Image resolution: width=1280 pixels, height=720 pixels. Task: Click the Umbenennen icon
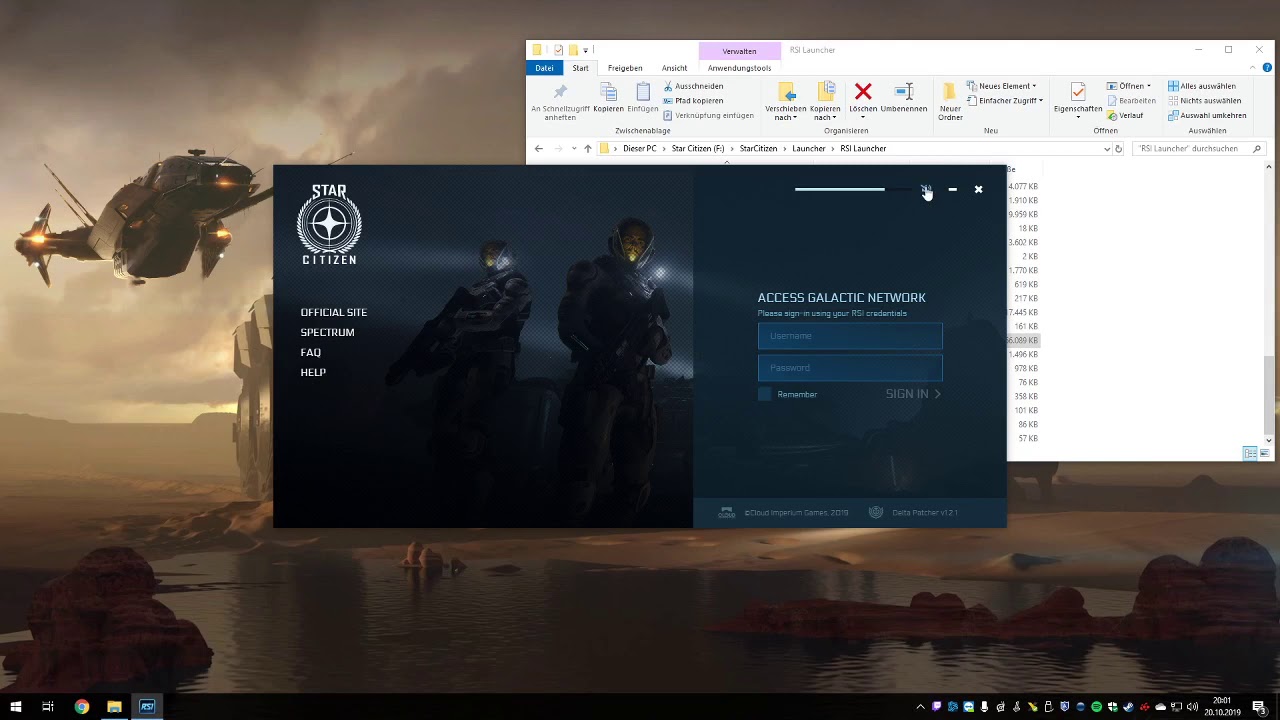[904, 92]
